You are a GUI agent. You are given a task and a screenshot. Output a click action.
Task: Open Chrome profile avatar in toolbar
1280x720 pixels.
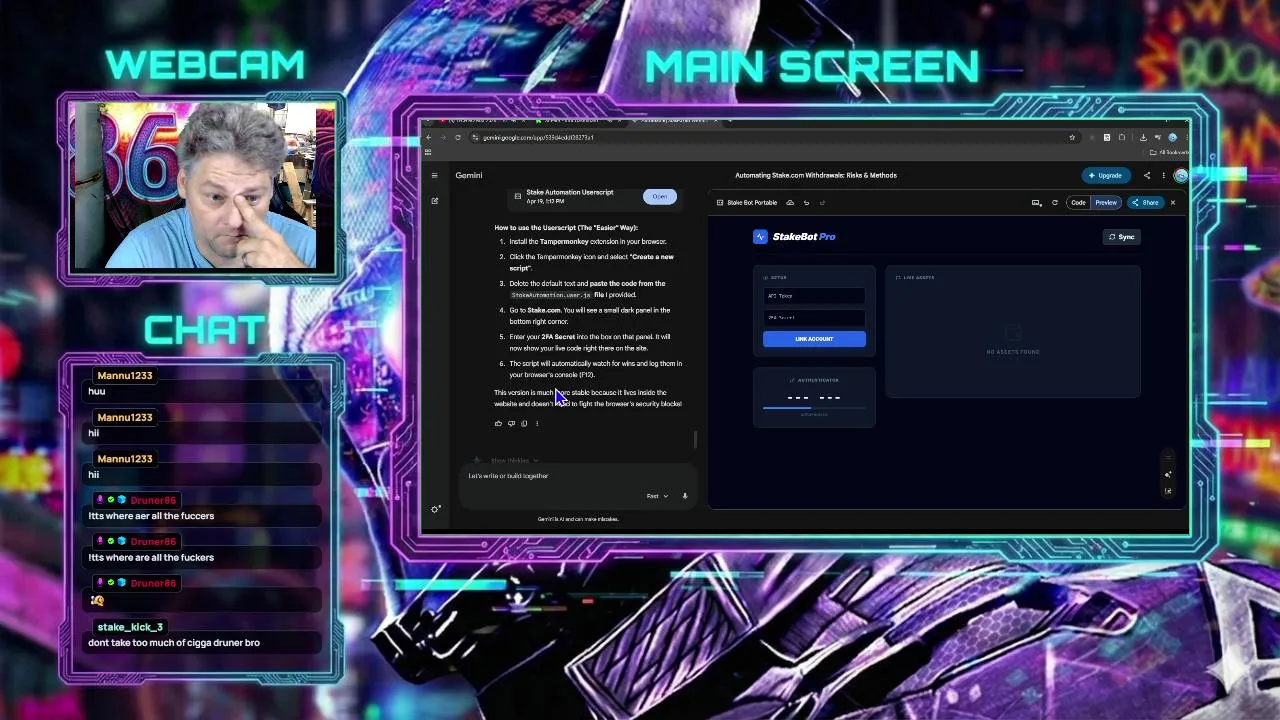pos(1173,137)
